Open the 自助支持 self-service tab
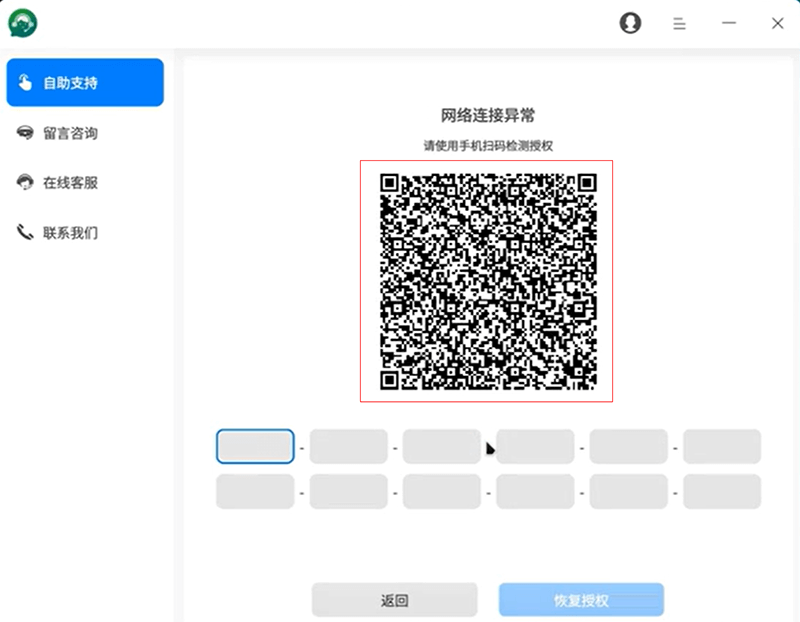The height and width of the screenshot is (622, 800). (85, 82)
